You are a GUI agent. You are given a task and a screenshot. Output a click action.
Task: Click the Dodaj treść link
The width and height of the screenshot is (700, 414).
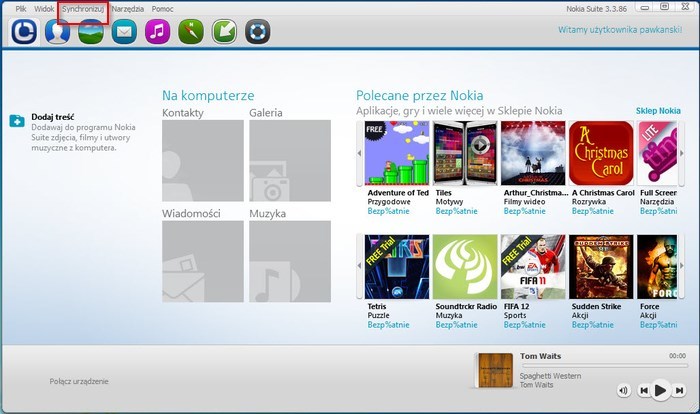pos(53,117)
